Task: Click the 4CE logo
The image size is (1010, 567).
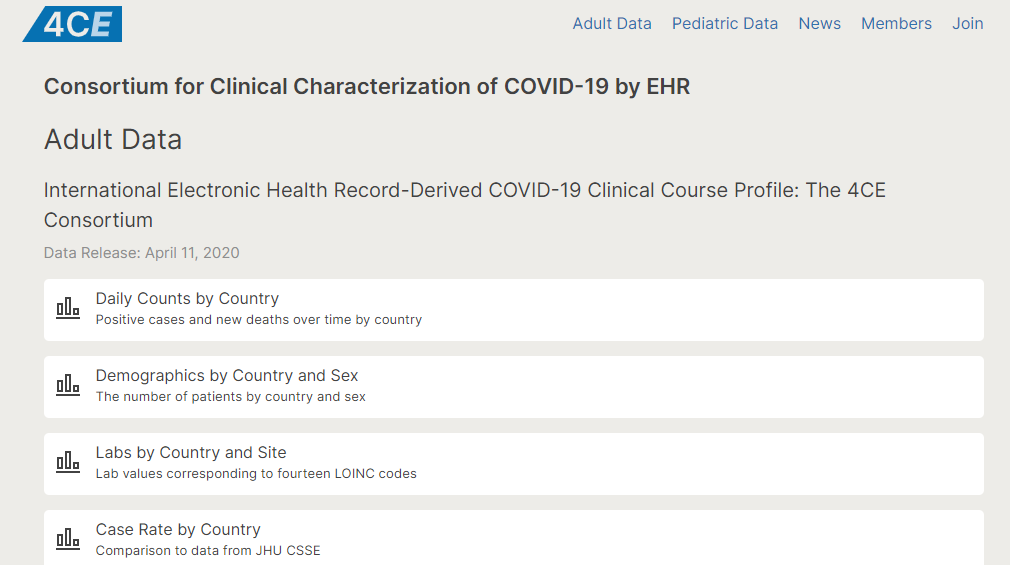Action: point(73,24)
